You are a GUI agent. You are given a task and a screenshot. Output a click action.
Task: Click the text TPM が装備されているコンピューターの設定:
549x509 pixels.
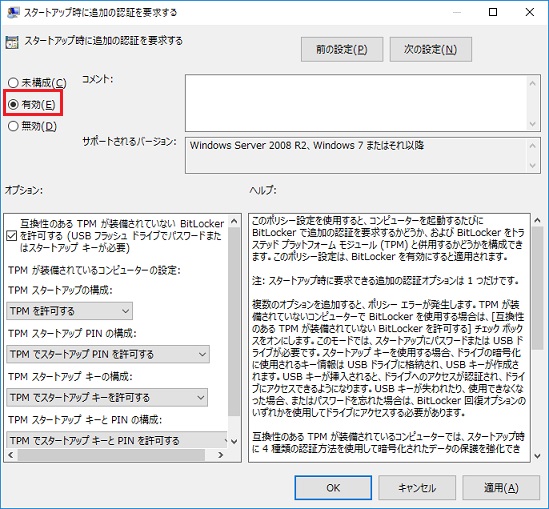[94, 270]
